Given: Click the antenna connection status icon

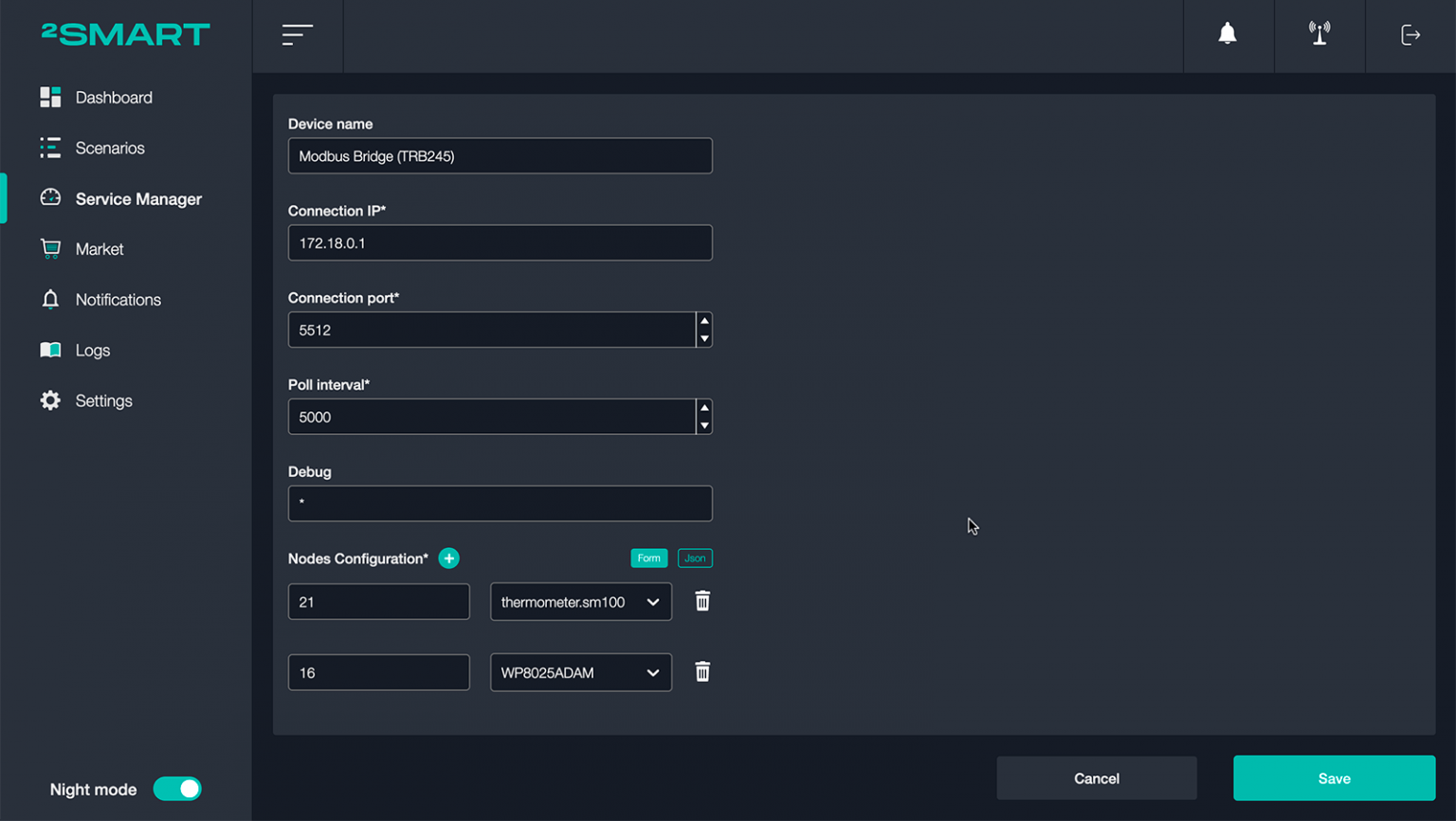Looking at the screenshot, I should click(1319, 34).
